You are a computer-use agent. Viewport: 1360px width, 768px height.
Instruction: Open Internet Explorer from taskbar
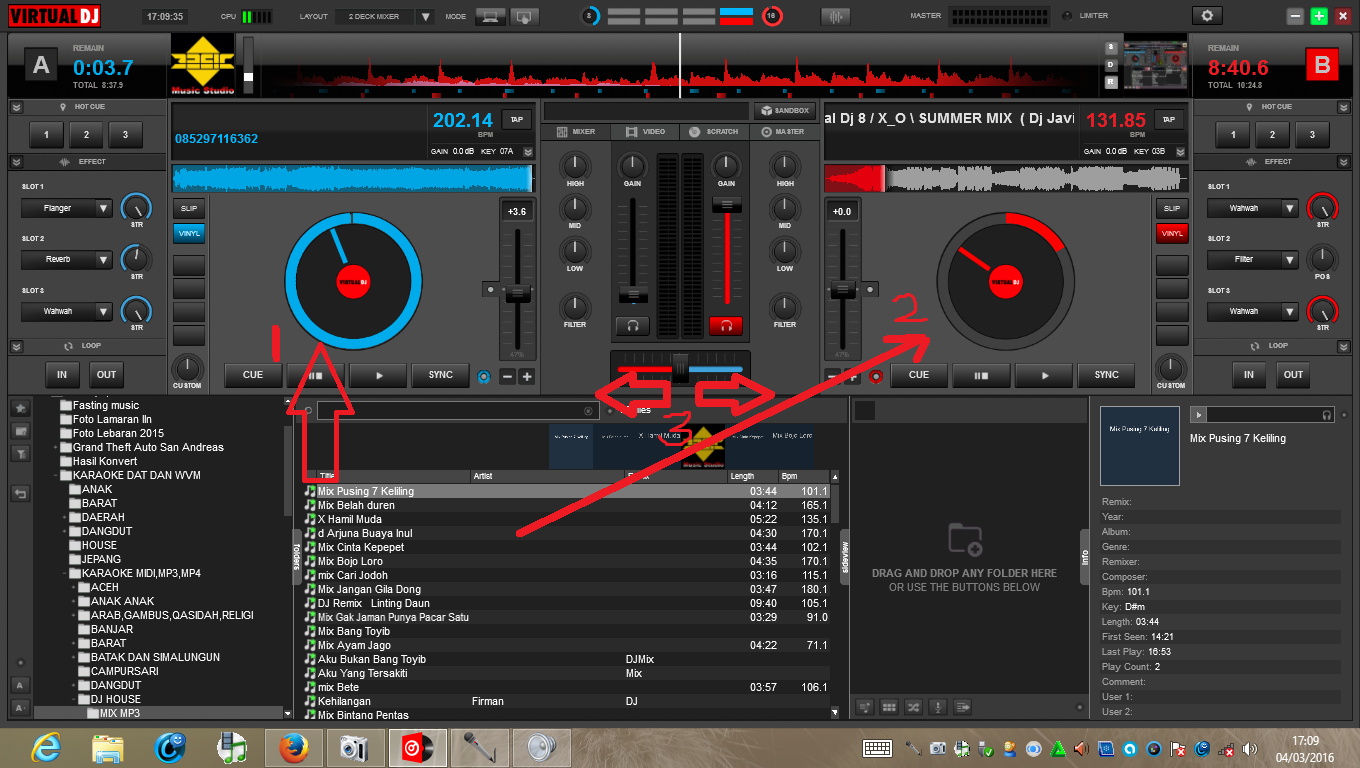click(47, 747)
